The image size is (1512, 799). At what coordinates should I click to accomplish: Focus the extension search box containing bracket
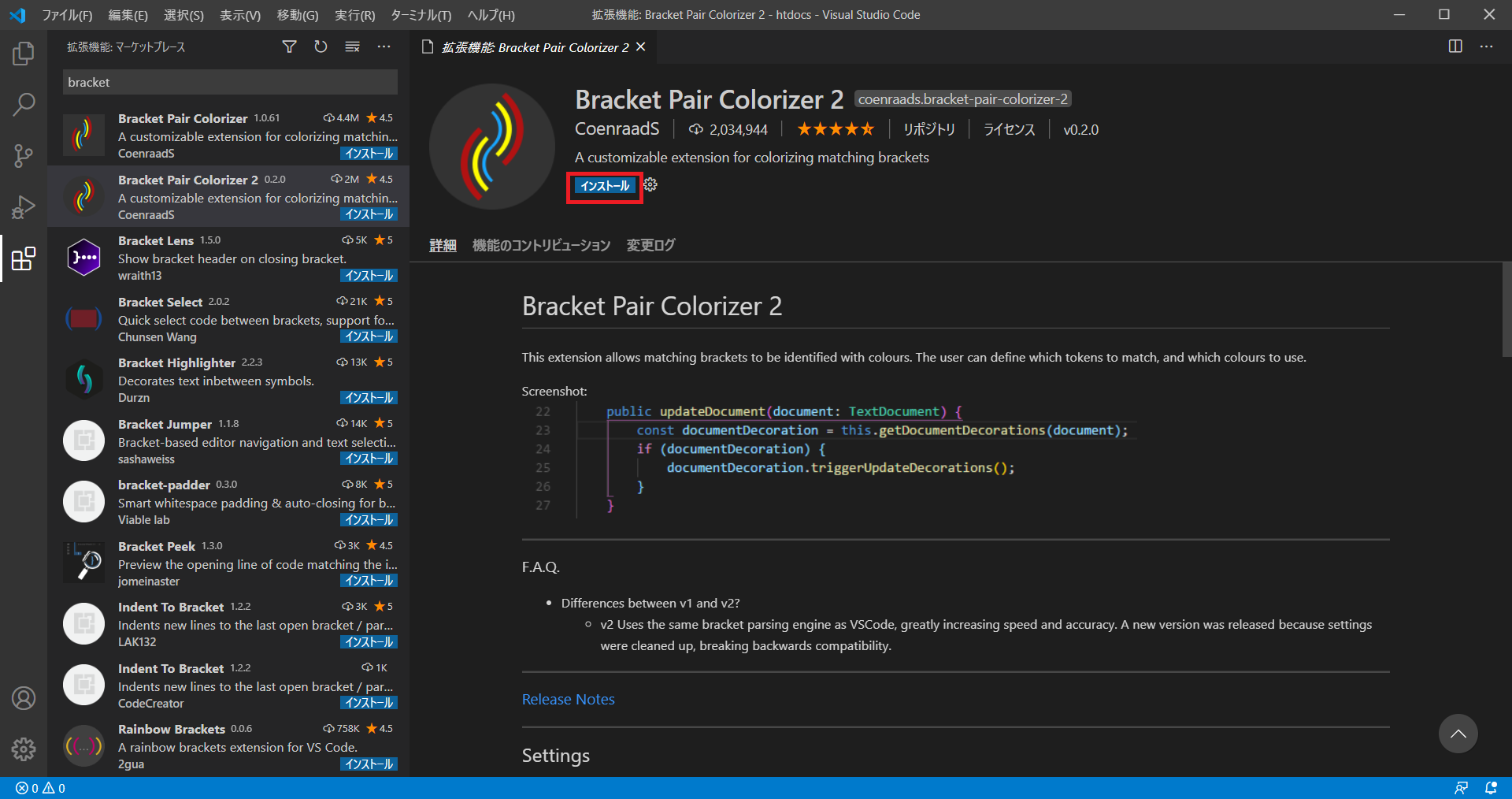(230, 82)
